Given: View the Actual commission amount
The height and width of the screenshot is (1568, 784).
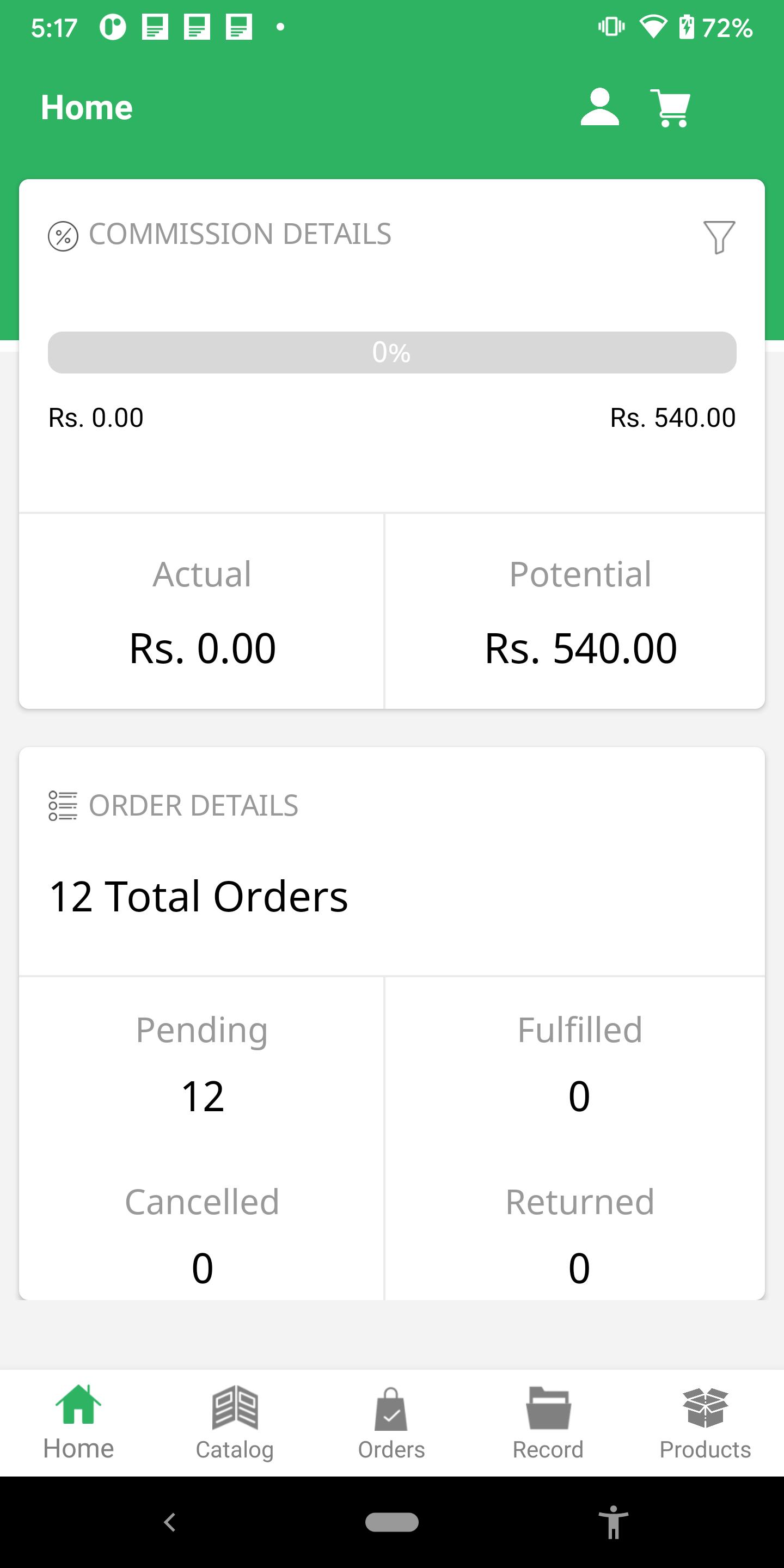Looking at the screenshot, I should [x=202, y=648].
